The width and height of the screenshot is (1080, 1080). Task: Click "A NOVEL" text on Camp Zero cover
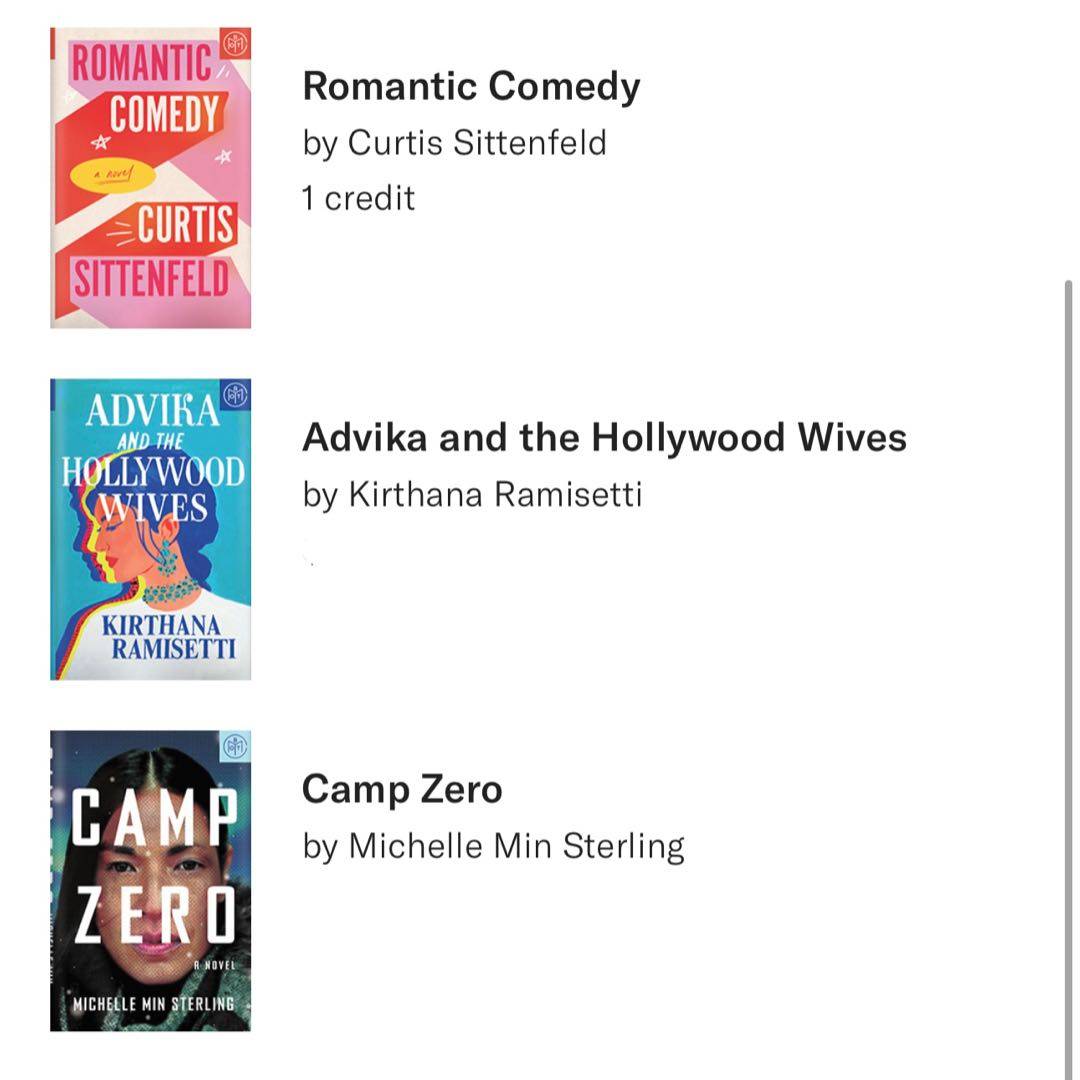pos(213,965)
